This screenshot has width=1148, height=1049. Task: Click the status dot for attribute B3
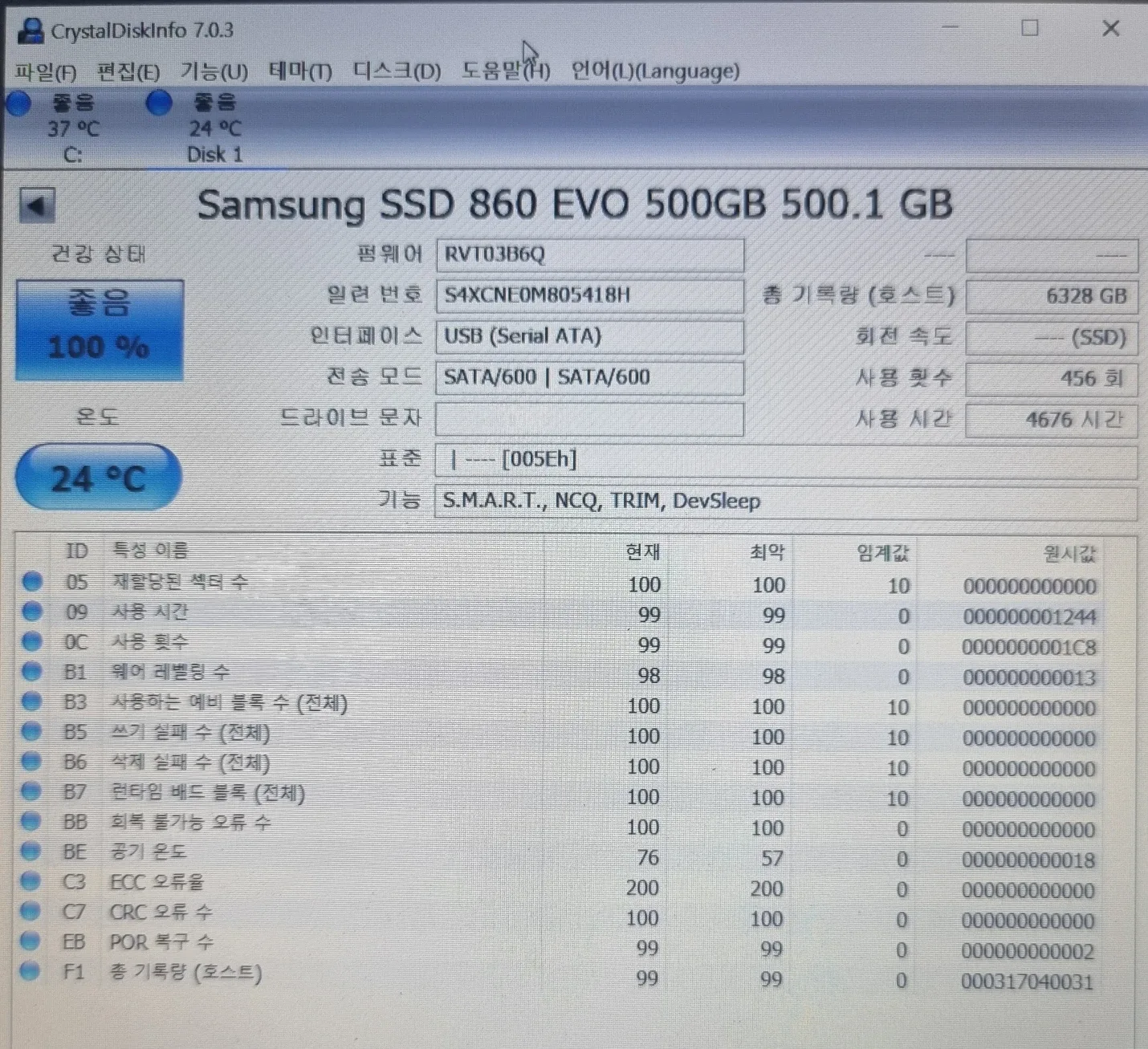[31, 701]
